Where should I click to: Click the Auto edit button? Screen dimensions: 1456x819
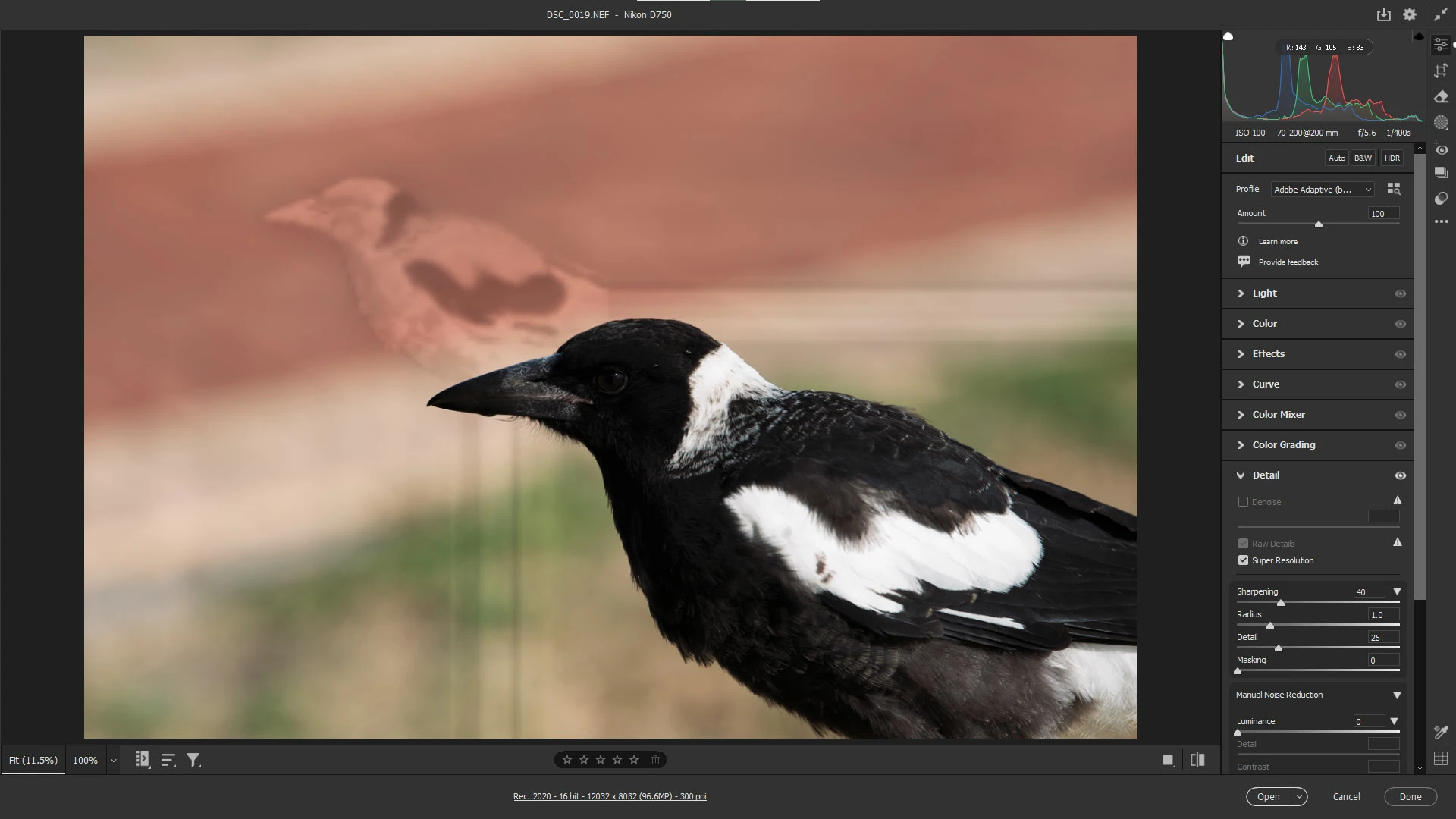[x=1336, y=158]
